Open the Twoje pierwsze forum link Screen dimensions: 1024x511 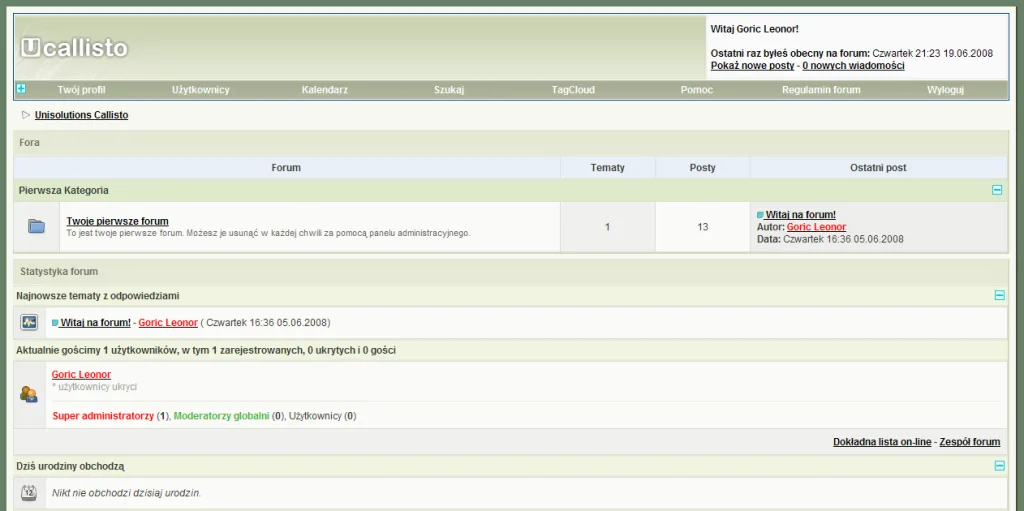coord(118,221)
